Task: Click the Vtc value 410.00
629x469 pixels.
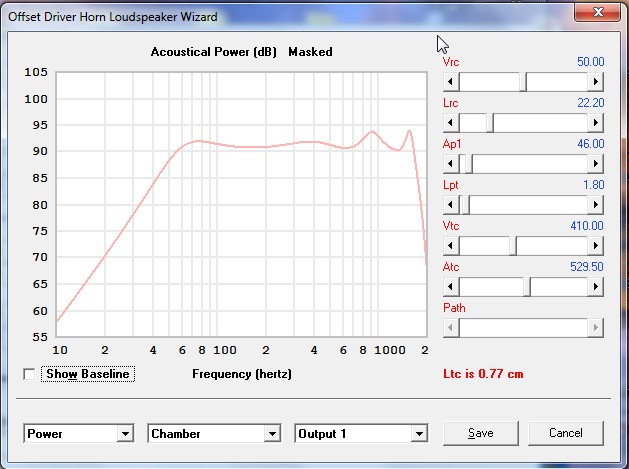Action: (587, 225)
